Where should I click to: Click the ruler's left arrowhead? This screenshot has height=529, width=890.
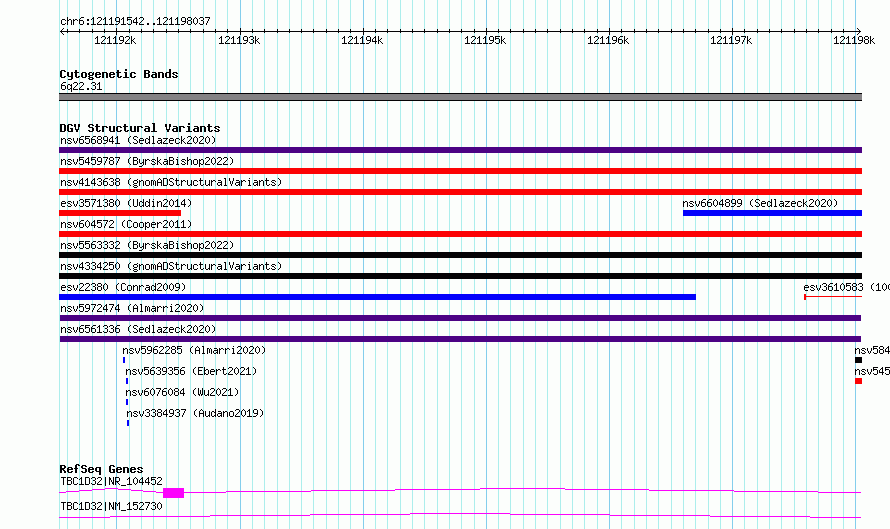62,32
